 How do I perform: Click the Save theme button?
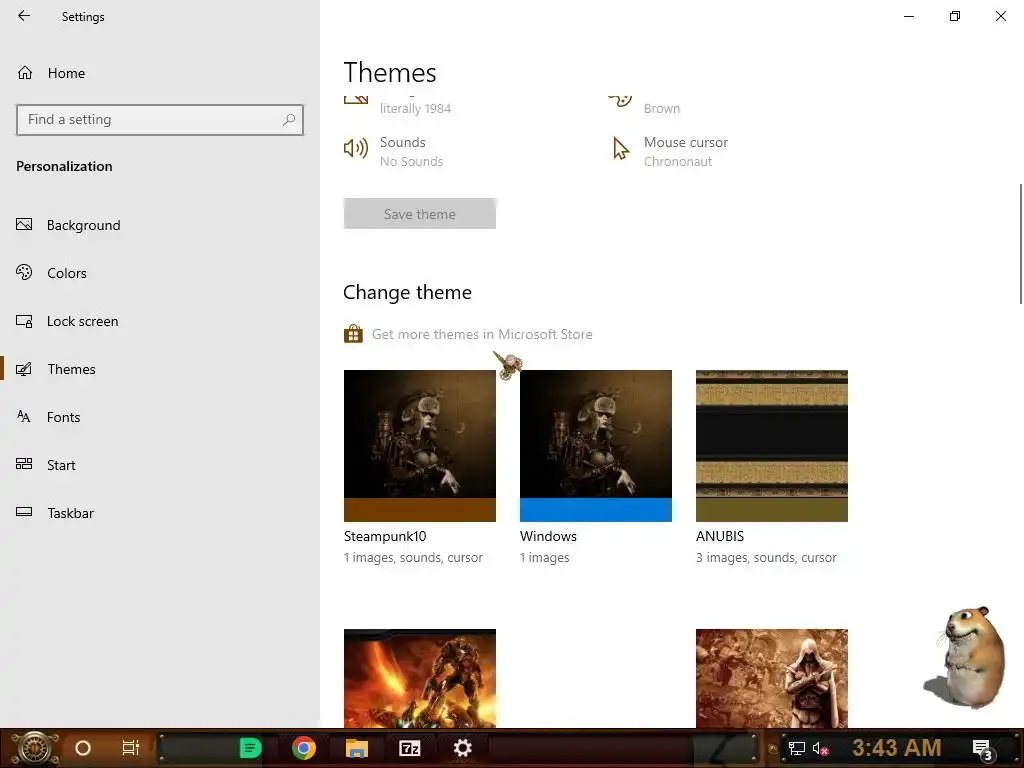pos(420,214)
